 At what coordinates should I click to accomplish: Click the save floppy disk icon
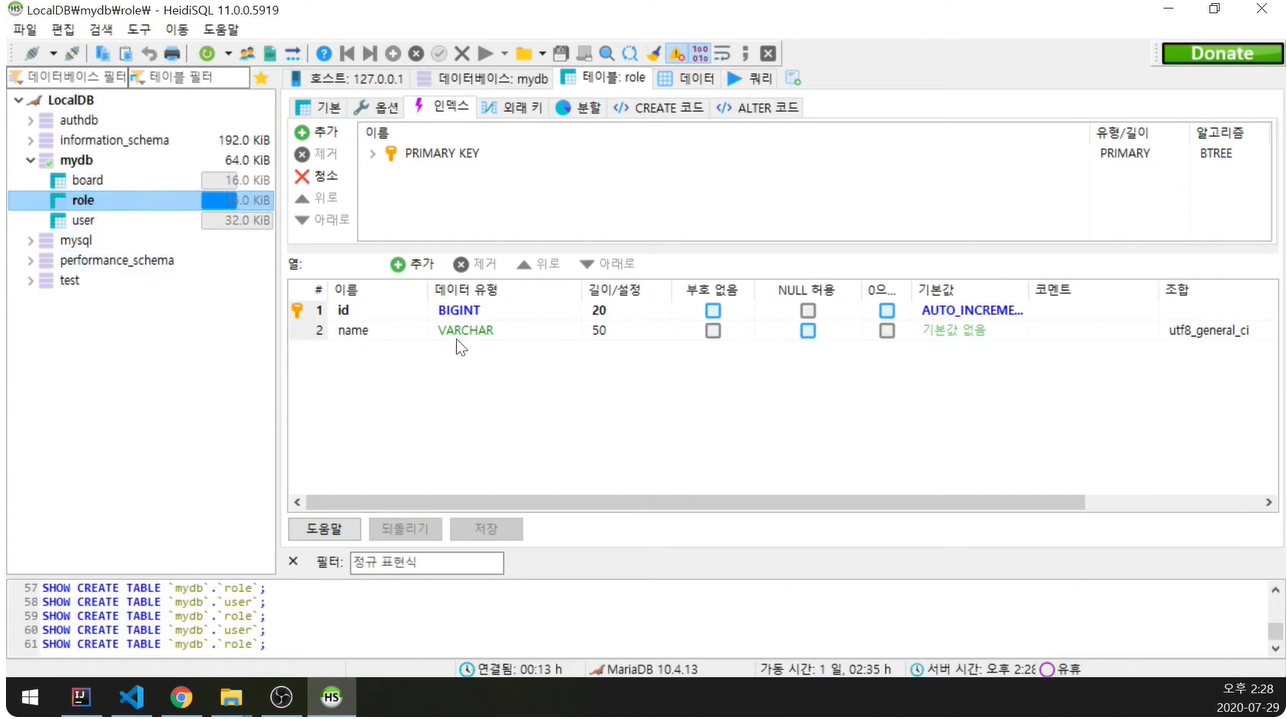(561, 53)
